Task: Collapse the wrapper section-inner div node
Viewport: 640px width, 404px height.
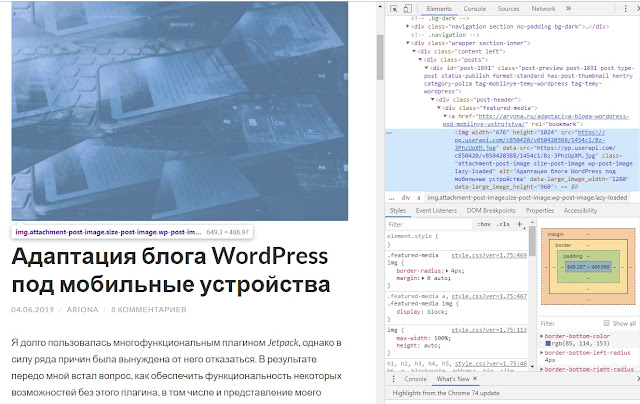Action: pyautogui.click(x=407, y=43)
